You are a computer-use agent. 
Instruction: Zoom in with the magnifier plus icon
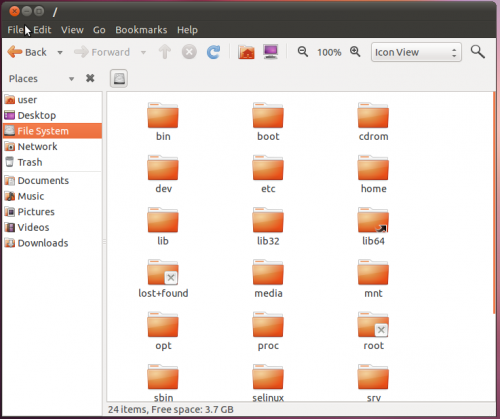click(355, 52)
